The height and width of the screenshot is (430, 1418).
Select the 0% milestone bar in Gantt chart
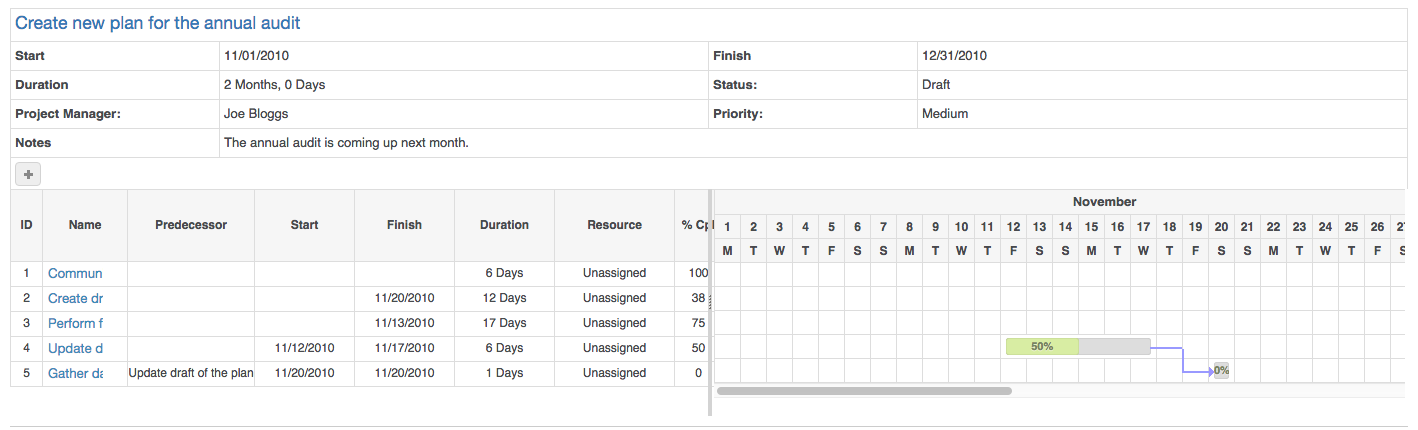pyautogui.click(x=1221, y=370)
